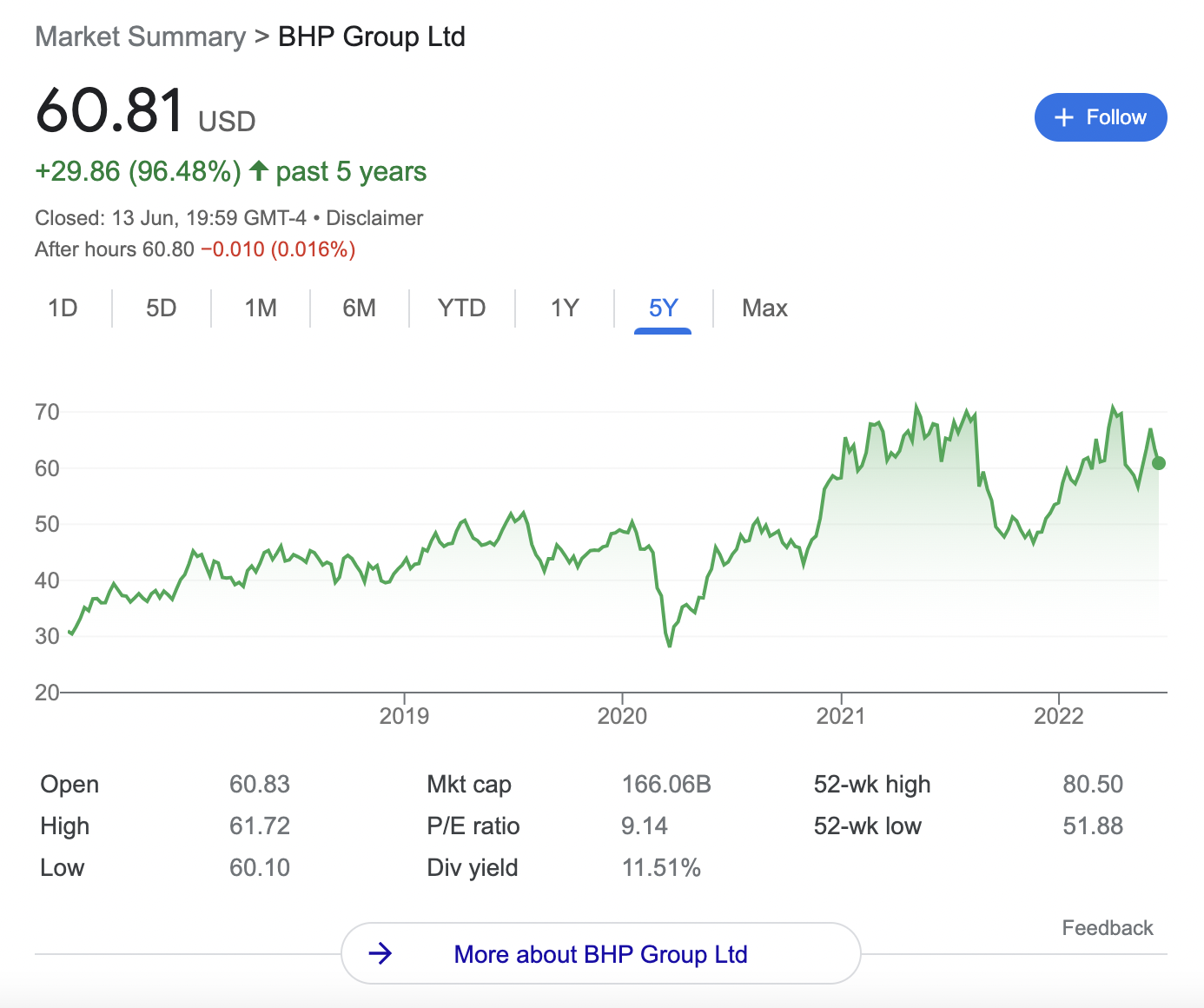Follow BHP Group Ltd stock
Viewport: 1204px width, 1008px height.
pyautogui.click(x=1100, y=117)
